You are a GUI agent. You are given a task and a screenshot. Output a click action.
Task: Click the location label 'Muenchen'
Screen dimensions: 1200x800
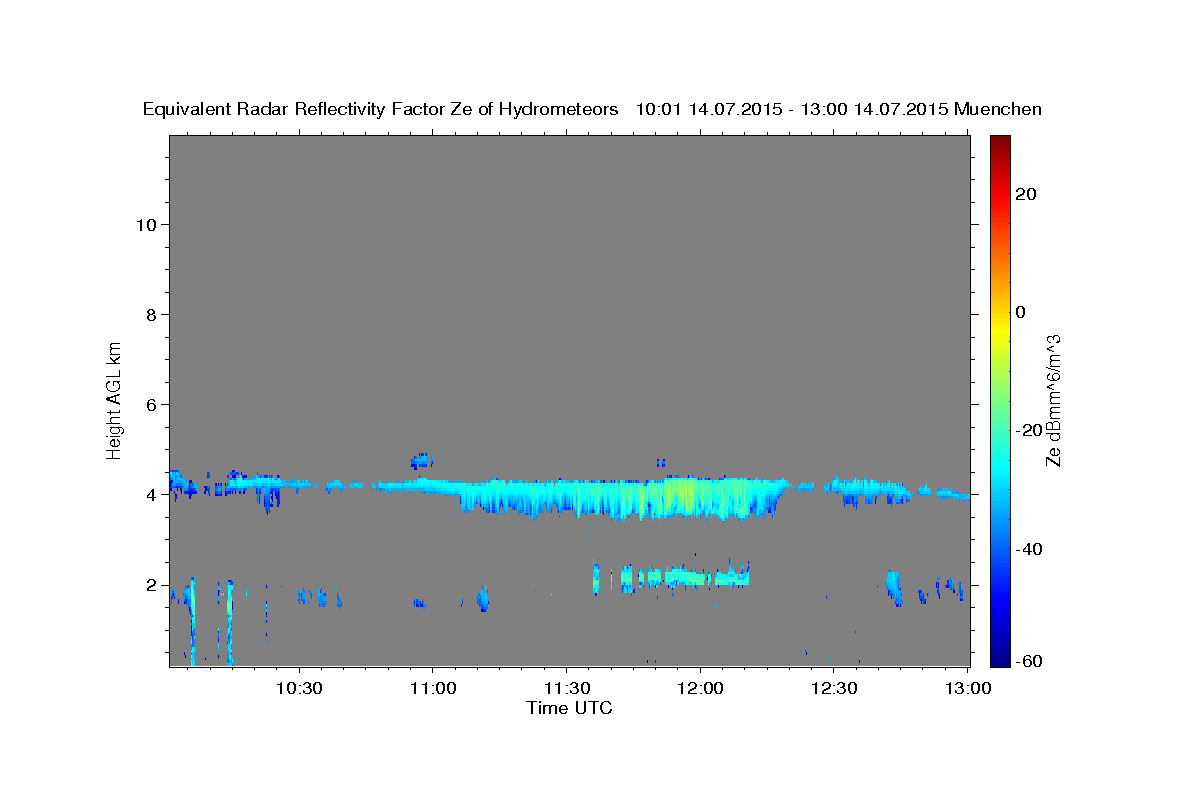tap(998, 109)
